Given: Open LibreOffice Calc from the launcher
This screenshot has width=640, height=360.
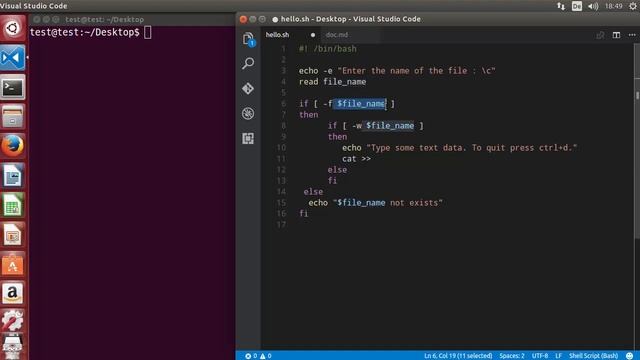Looking at the screenshot, I should [x=12, y=205].
